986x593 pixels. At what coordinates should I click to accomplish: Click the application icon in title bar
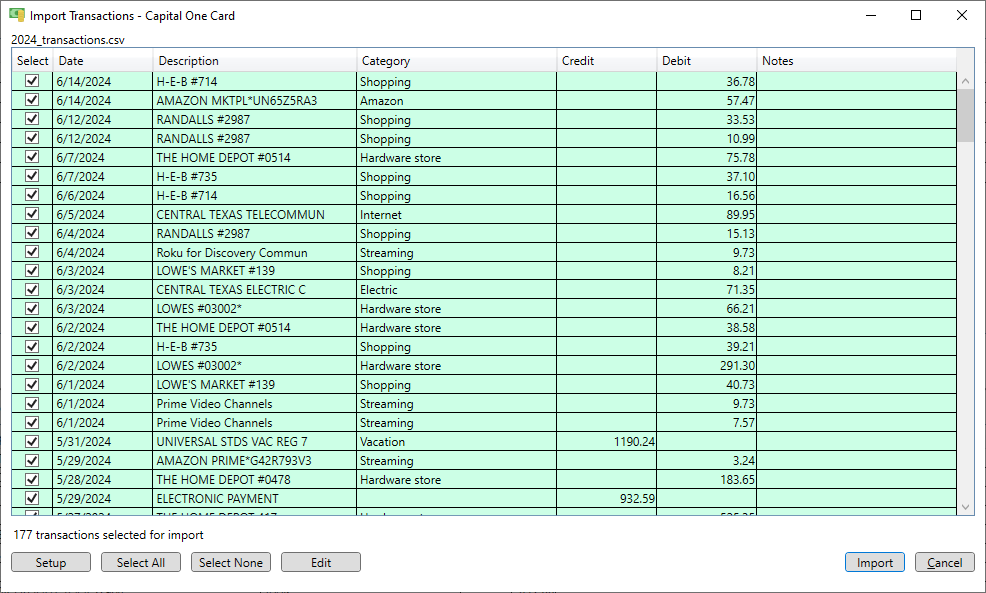click(x=17, y=15)
